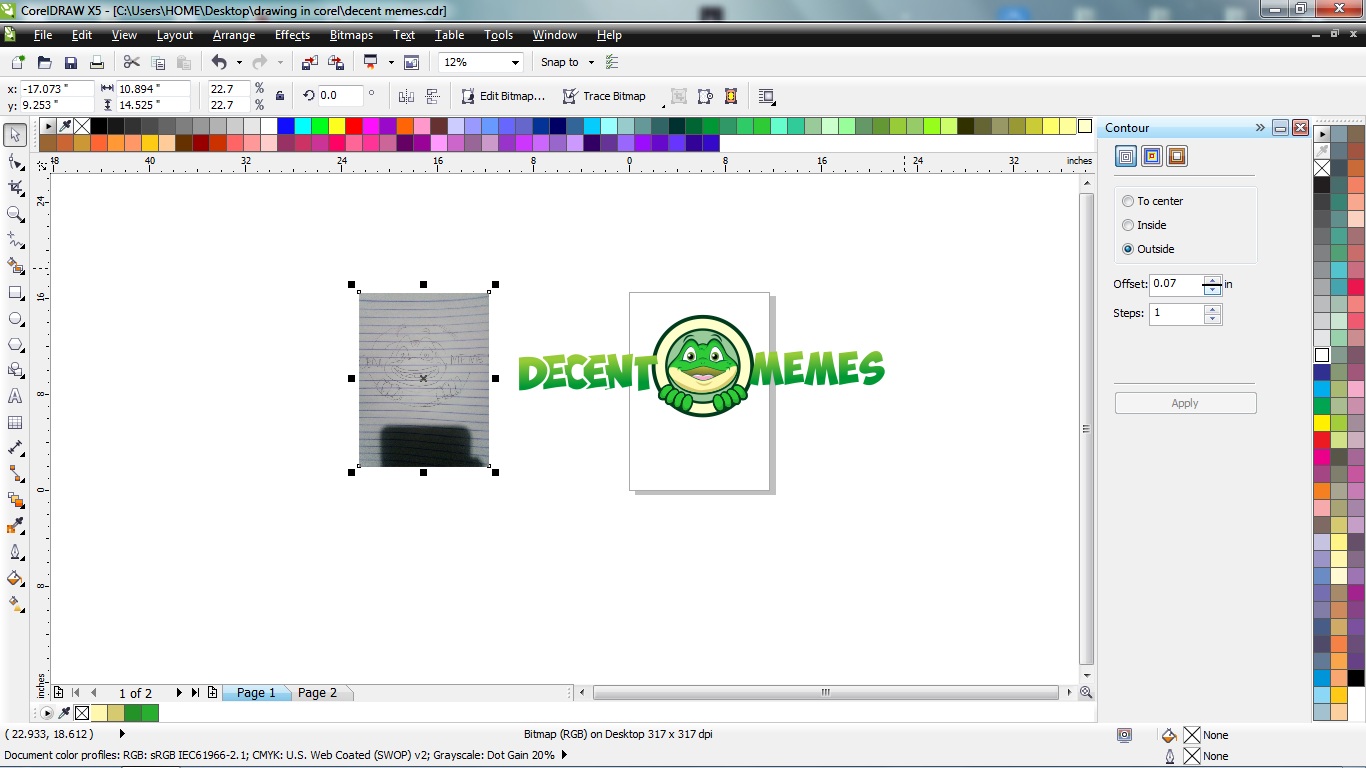Select the Smart Fill tool
Viewport: 1366px width, 768px height.
pyautogui.click(x=15, y=266)
